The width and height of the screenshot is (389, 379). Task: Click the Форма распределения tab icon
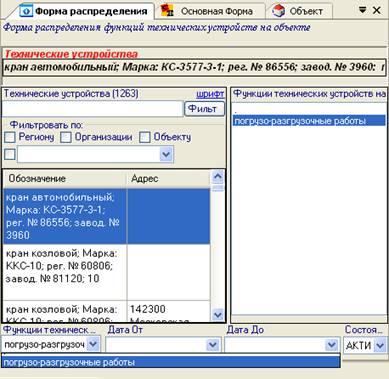[26, 11]
